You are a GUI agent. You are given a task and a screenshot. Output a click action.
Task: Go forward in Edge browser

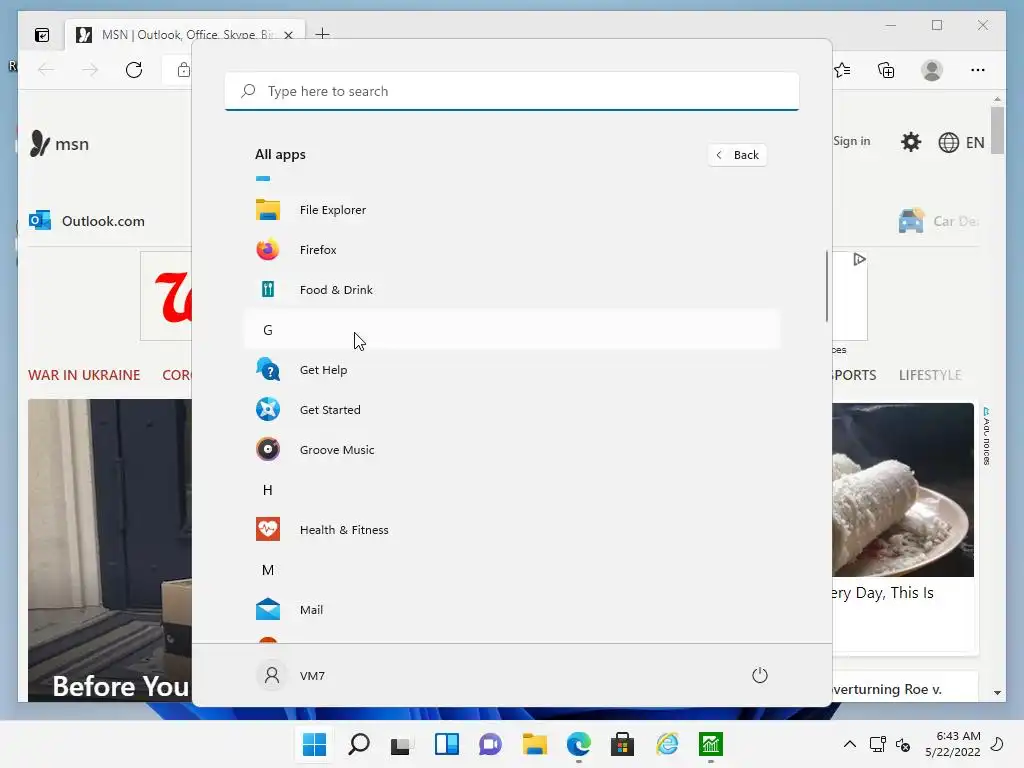pyautogui.click(x=90, y=70)
